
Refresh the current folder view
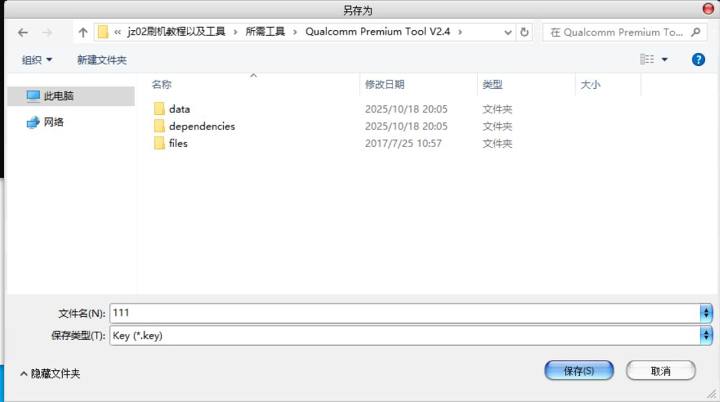click(524, 32)
